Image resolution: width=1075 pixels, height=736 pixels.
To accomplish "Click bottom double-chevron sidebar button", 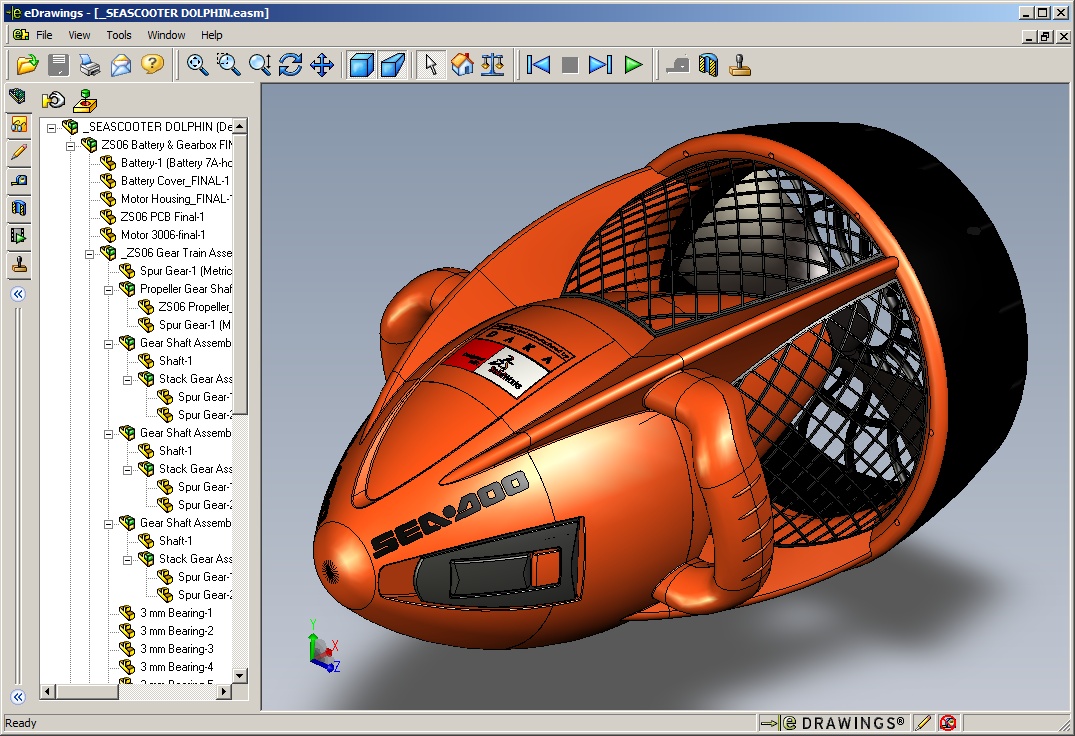I will pos(19,697).
